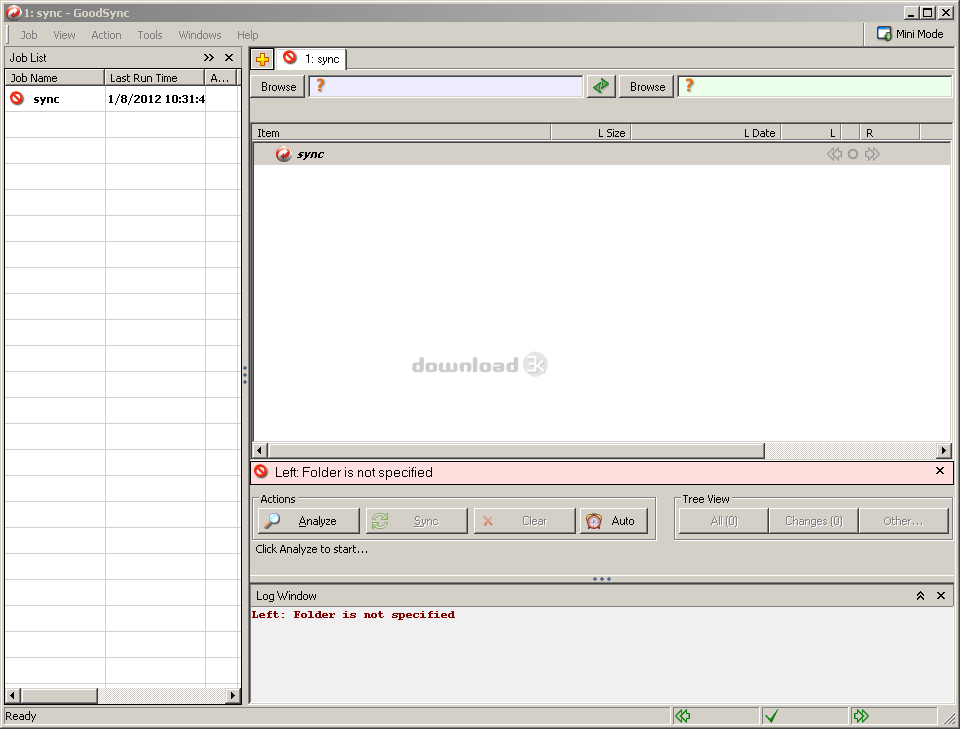Collapse the Log Window with double chevron
The height and width of the screenshot is (729, 960).
coord(920,596)
